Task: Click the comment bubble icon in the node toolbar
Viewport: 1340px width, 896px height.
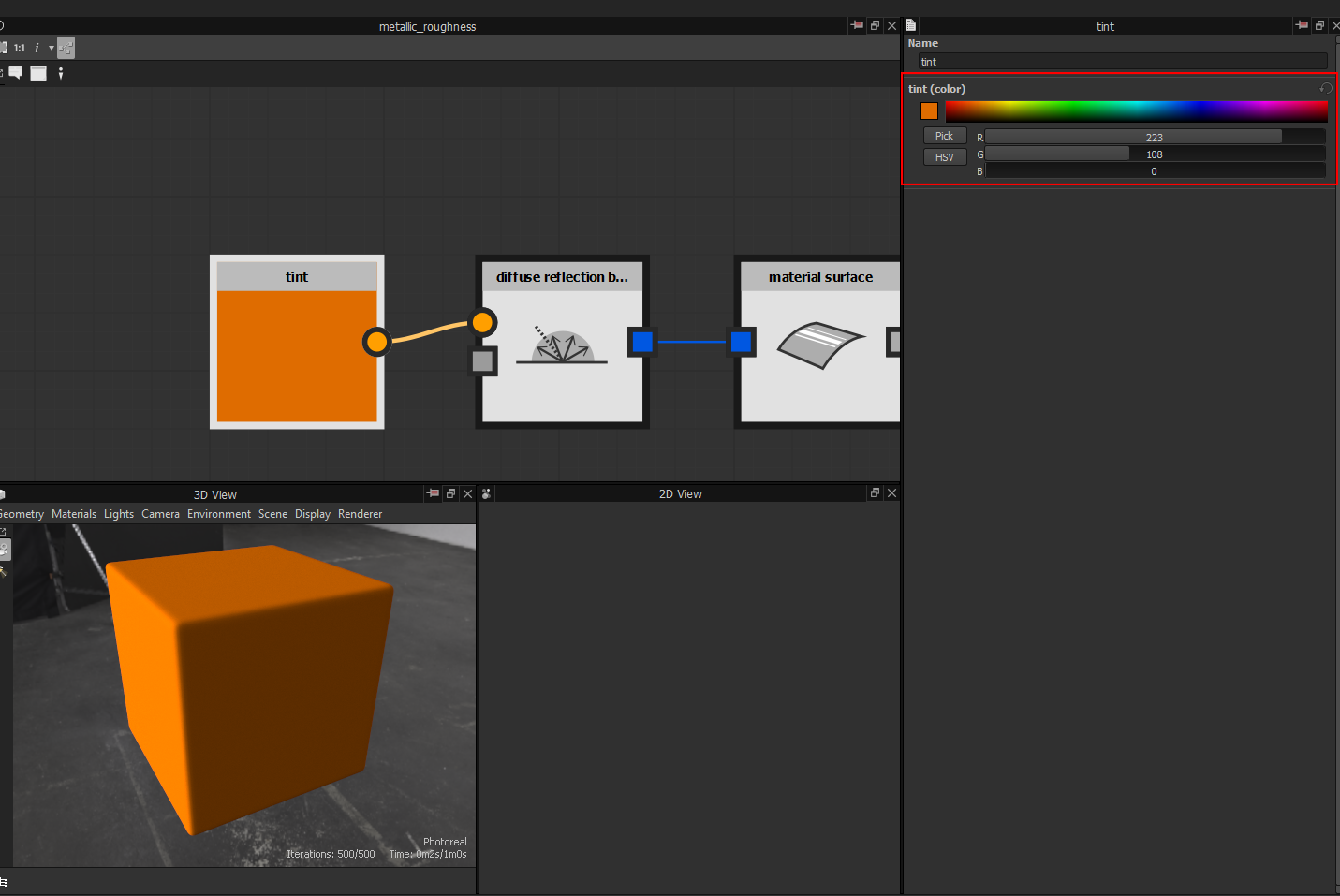Action: 15,72
